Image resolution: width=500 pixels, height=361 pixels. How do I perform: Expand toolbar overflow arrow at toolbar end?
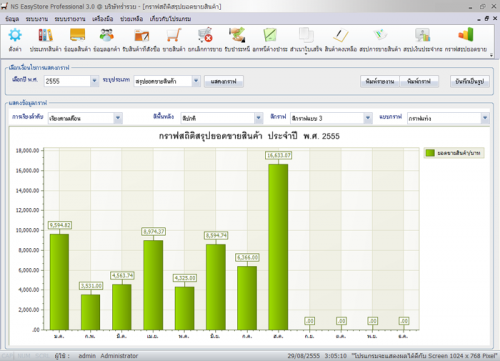491,55
